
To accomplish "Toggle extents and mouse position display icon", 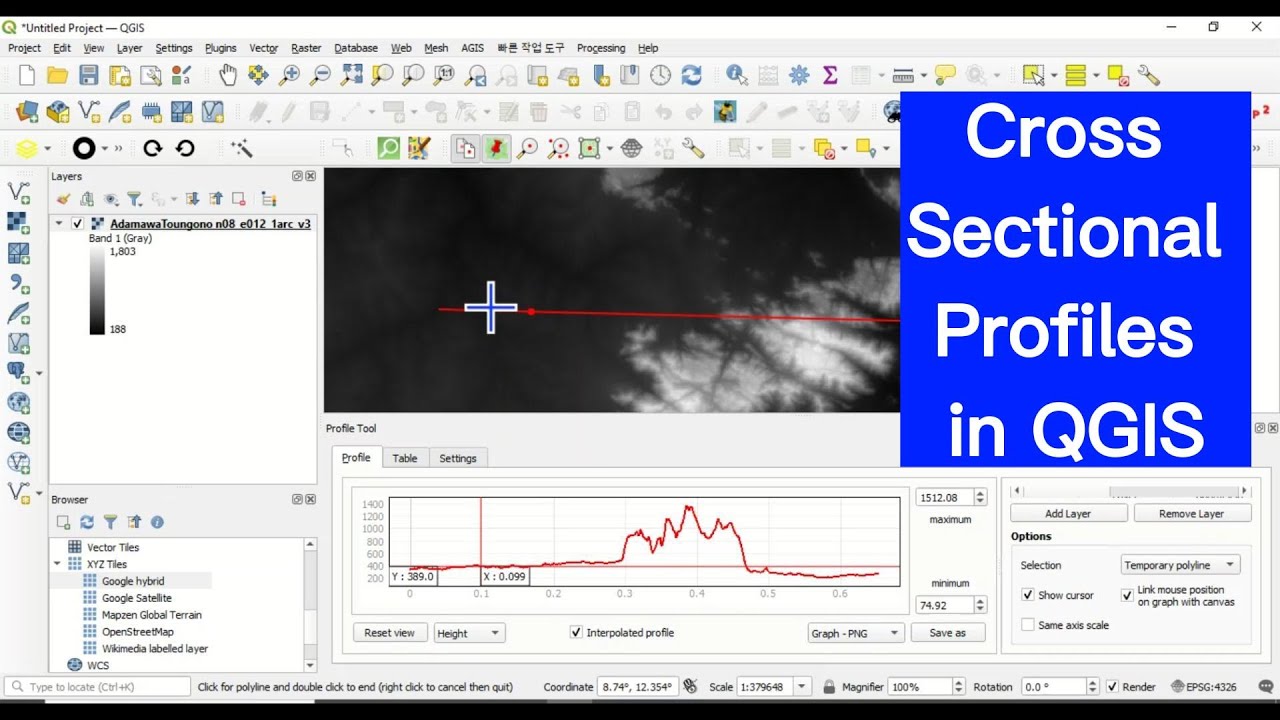I will 689,687.
